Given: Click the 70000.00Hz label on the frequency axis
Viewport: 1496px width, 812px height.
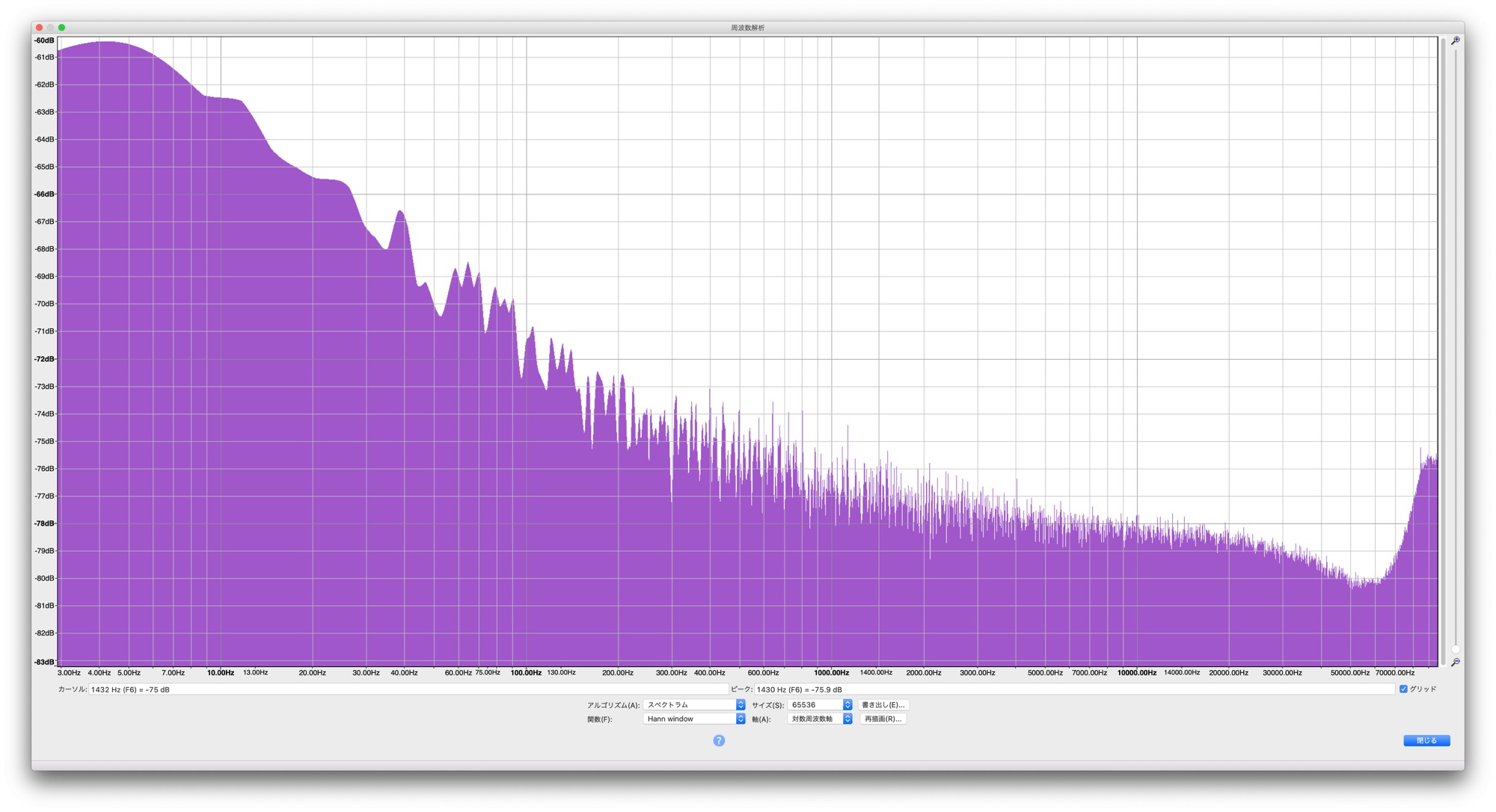Looking at the screenshot, I should pos(1395,673).
